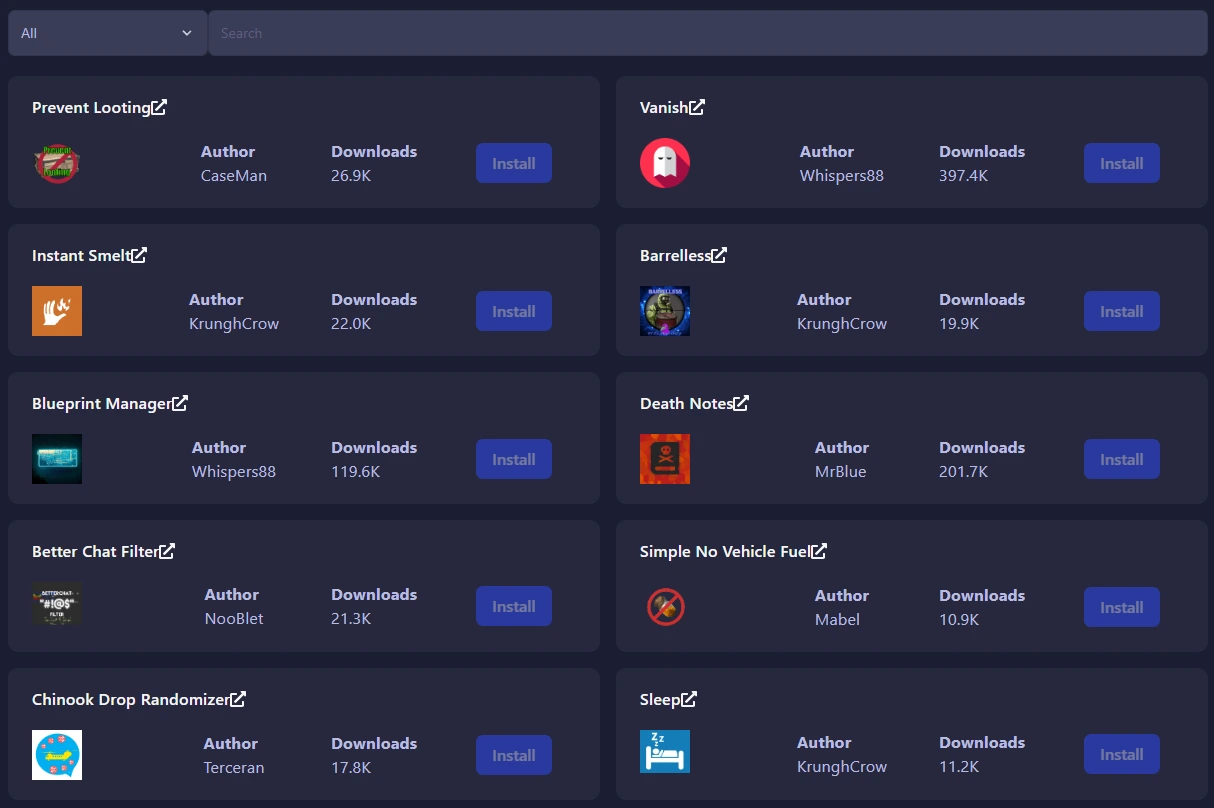The height and width of the screenshot is (808, 1214).
Task: Install the Death Notes plugin
Action: pyautogui.click(x=1121, y=459)
